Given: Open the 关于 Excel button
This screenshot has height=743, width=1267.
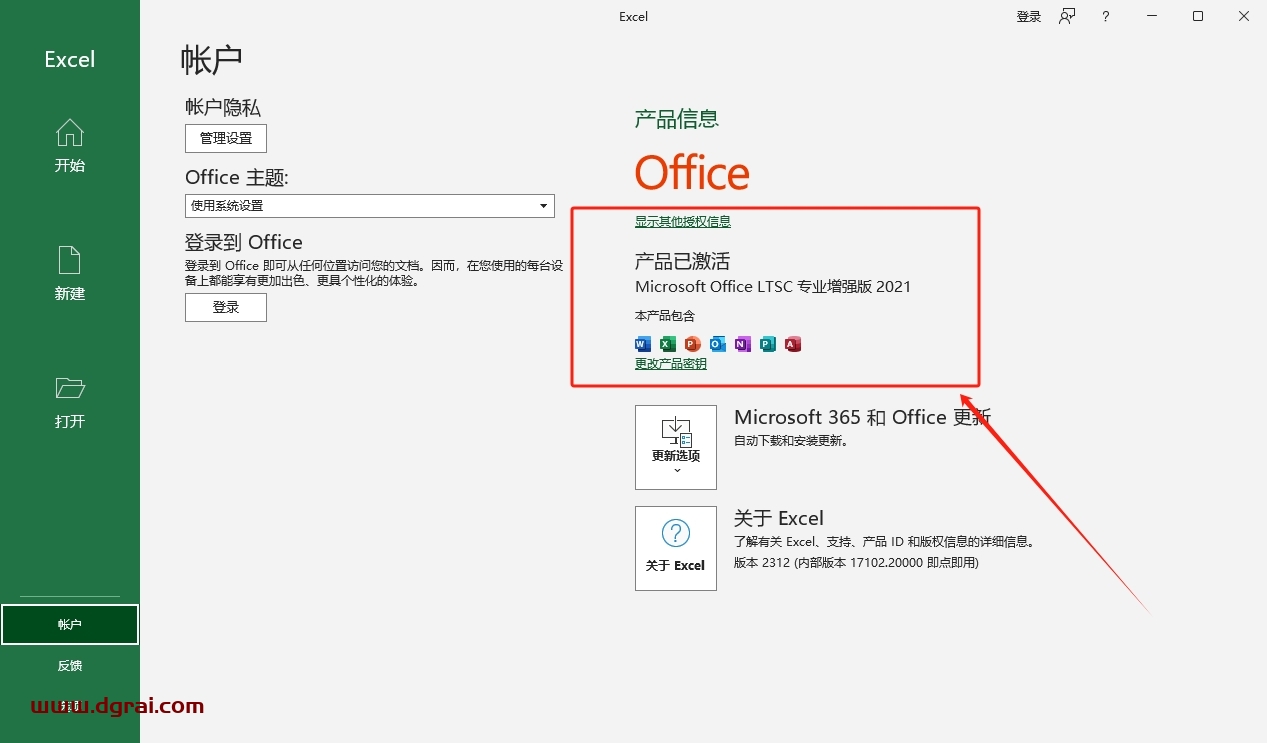Looking at the screenshot, I should pos(676,548).
